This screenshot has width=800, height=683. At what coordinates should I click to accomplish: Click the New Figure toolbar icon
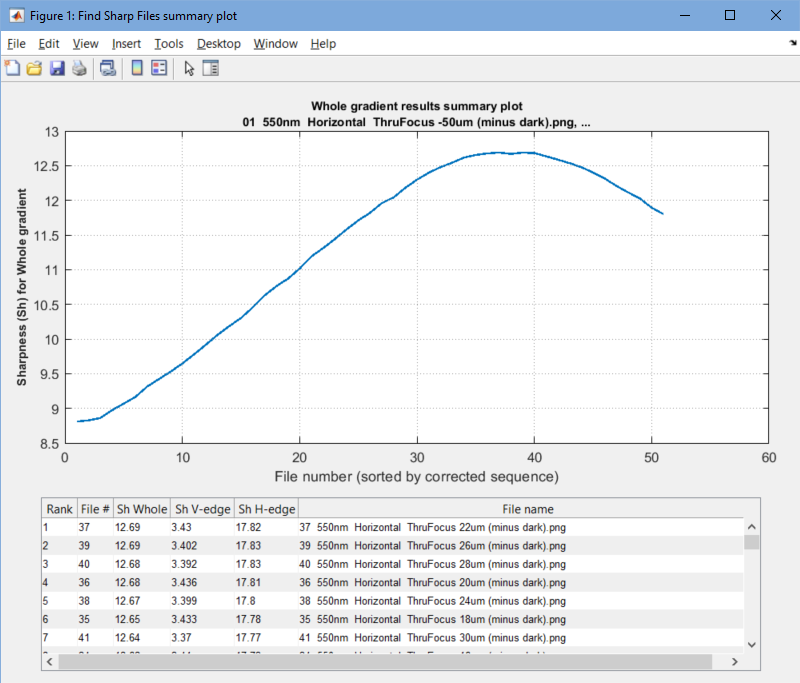point(12,68)
